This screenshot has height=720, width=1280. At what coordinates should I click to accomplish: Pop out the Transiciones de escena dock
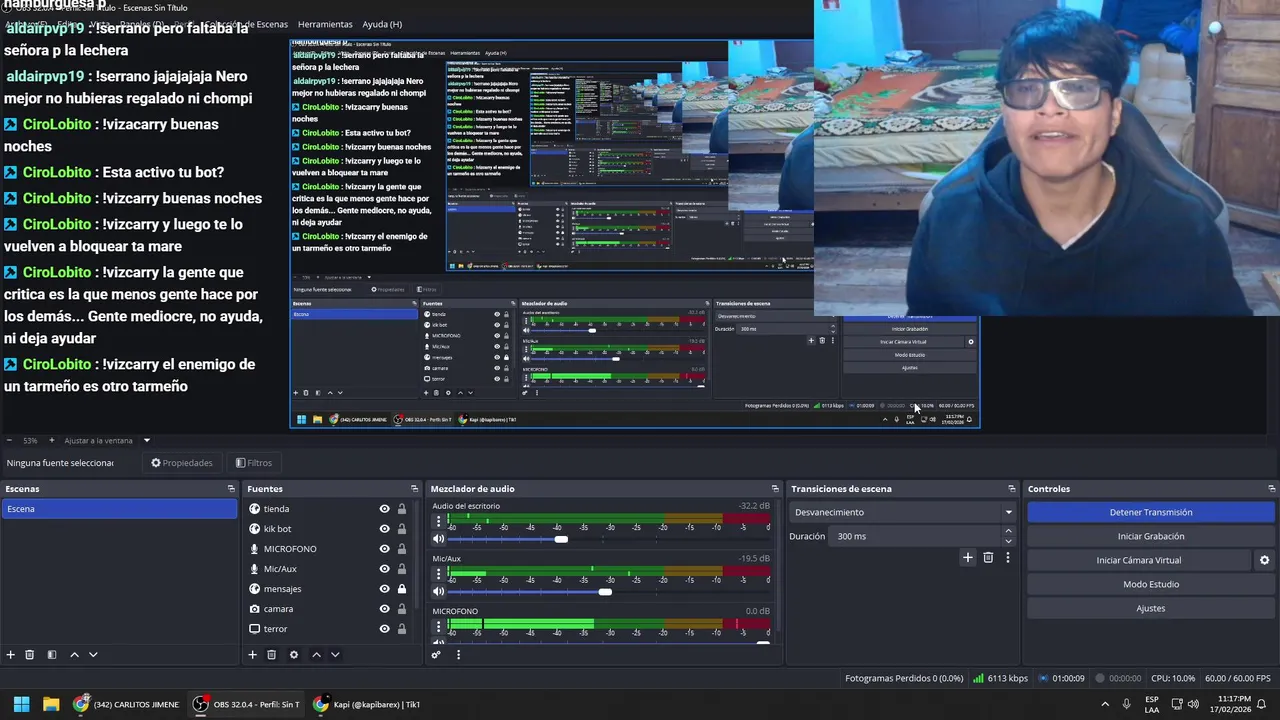(x=1011, y=489)
